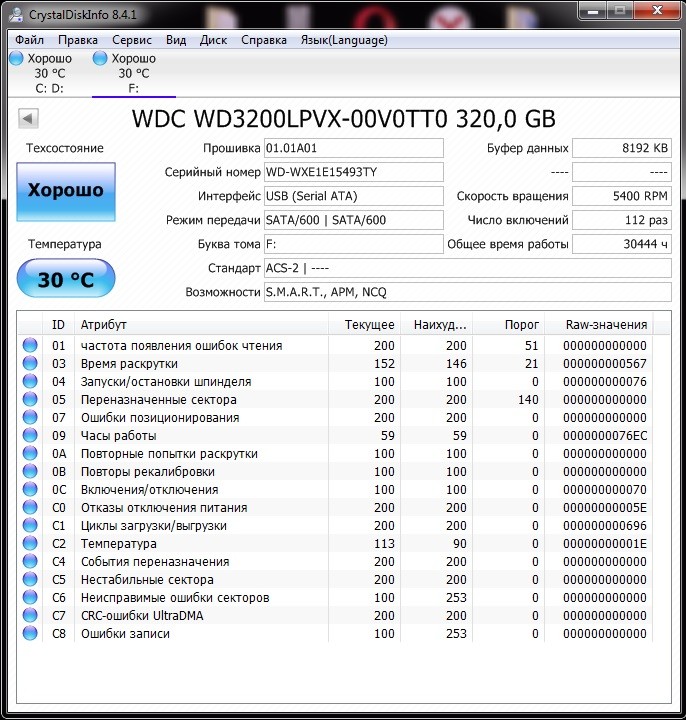Click status orb for attribute C2 Температура
686x720 pixels.
(30, 543)
